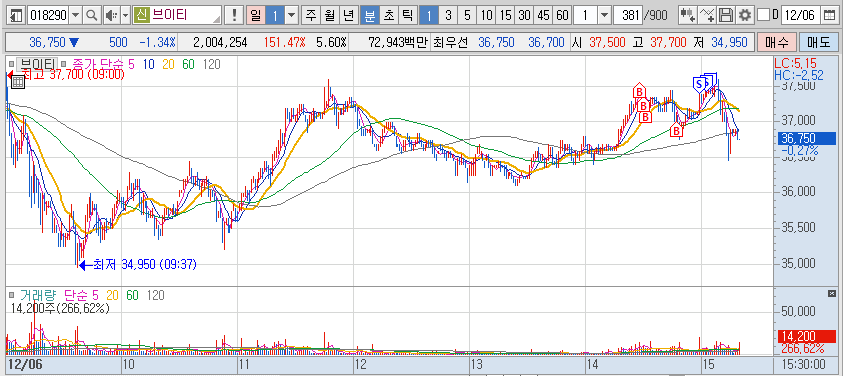
Task: Click the blue 10 moving average legend
Action: (x=149, y=65)
